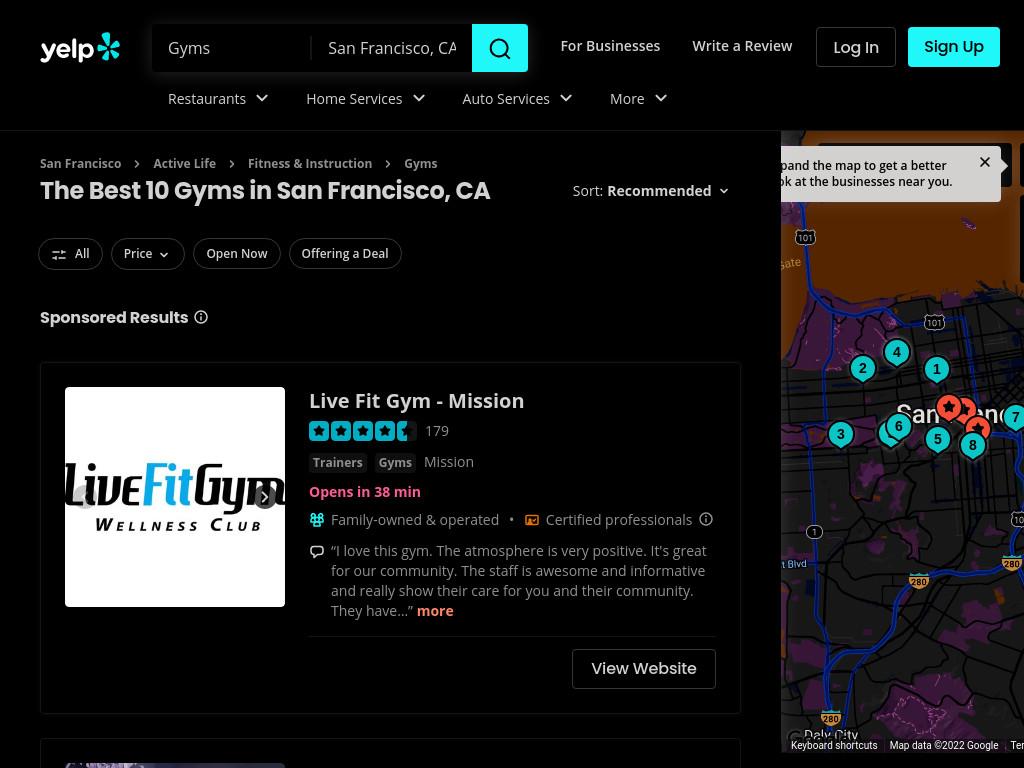Expand the Home Services menu

pos(366,99)
